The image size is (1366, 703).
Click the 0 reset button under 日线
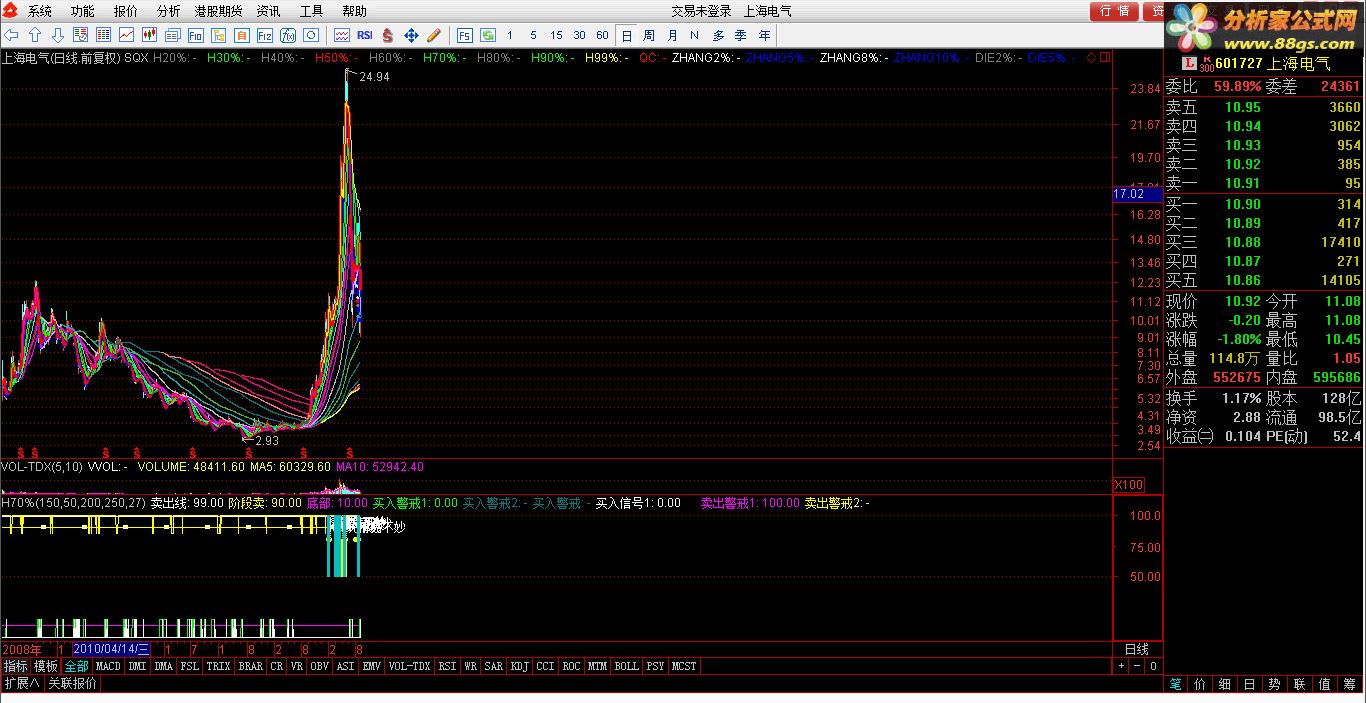1153,666
